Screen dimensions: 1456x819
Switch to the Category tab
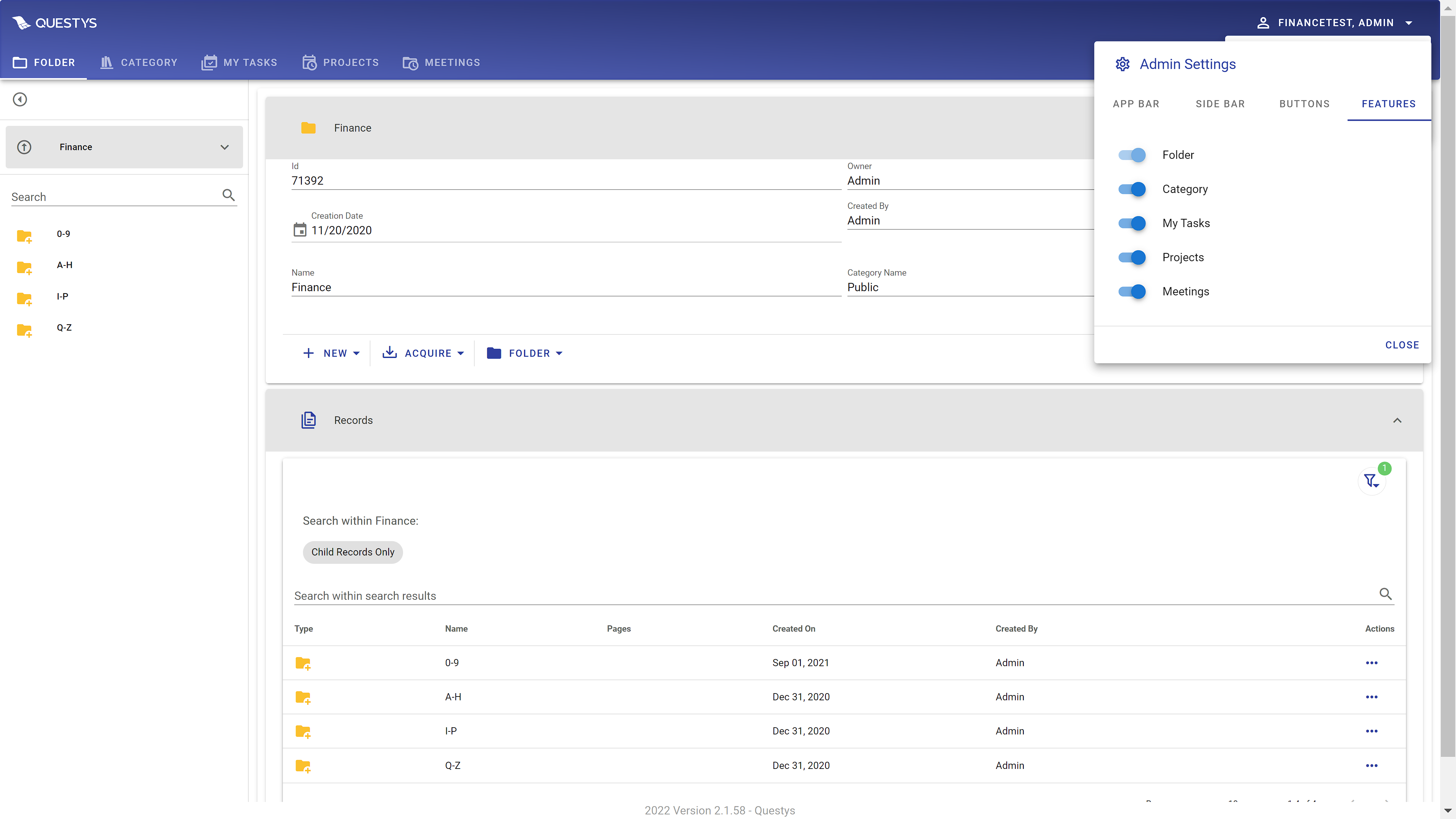tap(138, 62)
